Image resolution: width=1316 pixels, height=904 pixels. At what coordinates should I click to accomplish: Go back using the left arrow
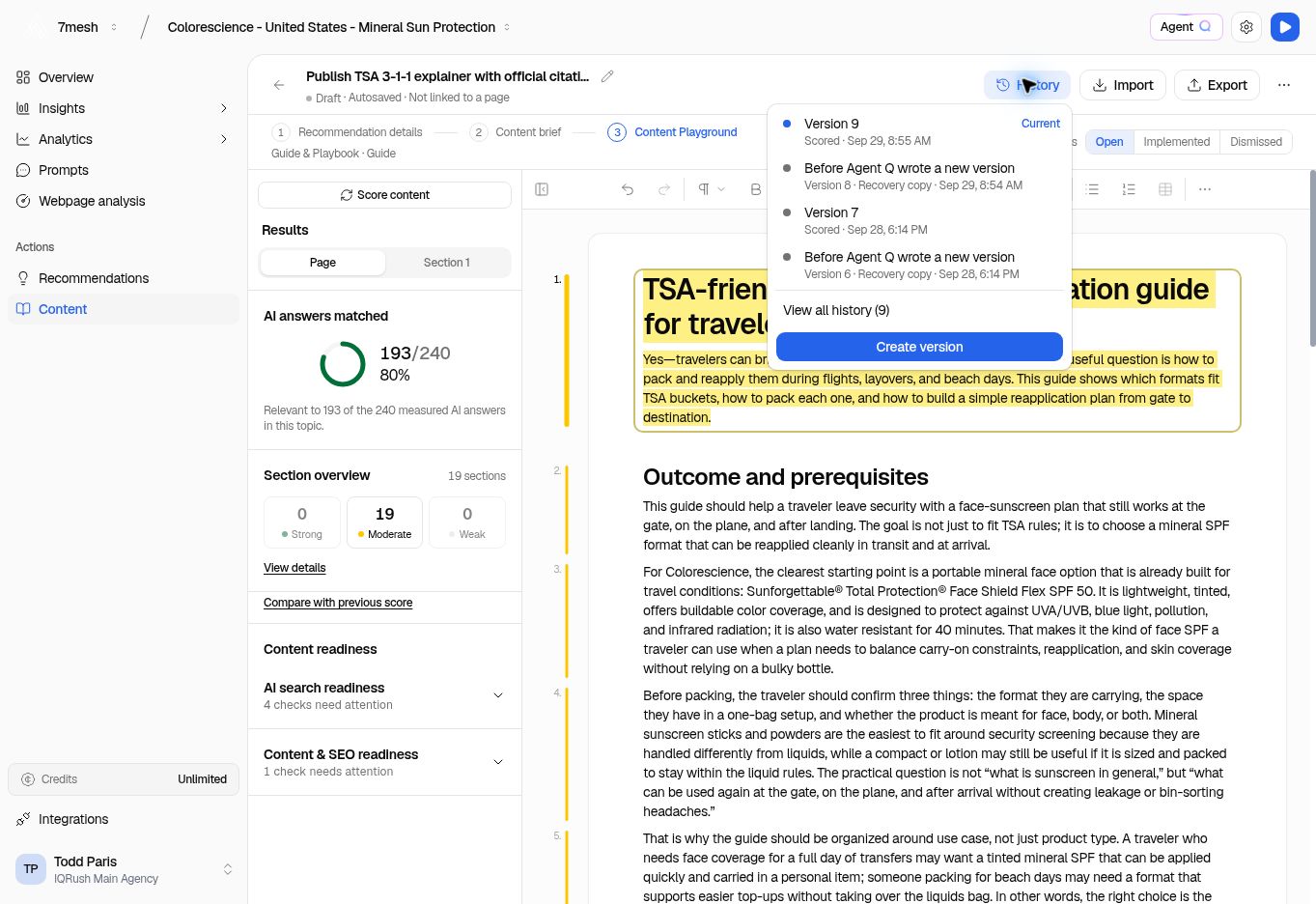(279, 85)
